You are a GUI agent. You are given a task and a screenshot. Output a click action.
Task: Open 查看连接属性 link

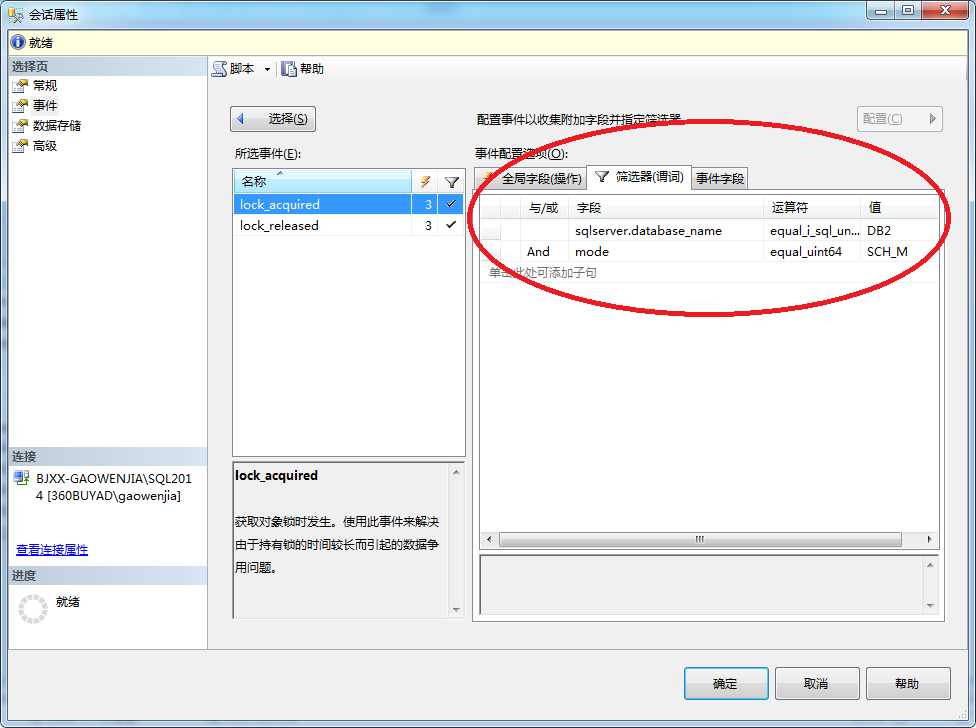pyautogui.click(x=52, y=549)
